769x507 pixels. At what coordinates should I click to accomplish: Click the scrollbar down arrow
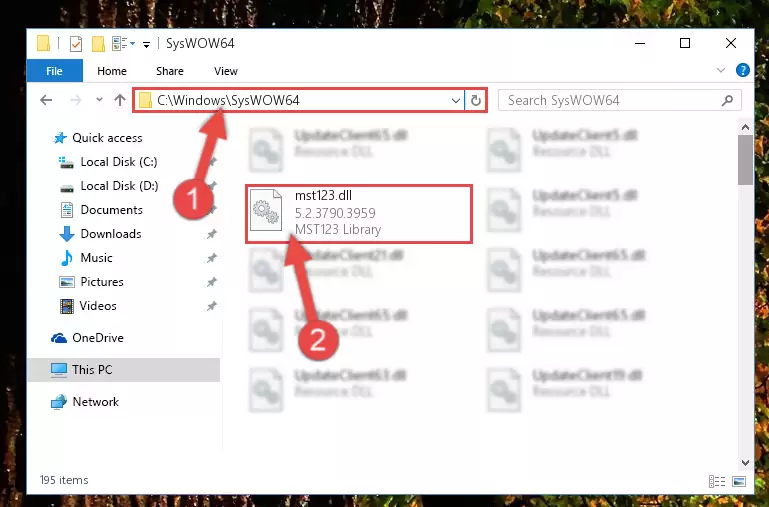745,463
